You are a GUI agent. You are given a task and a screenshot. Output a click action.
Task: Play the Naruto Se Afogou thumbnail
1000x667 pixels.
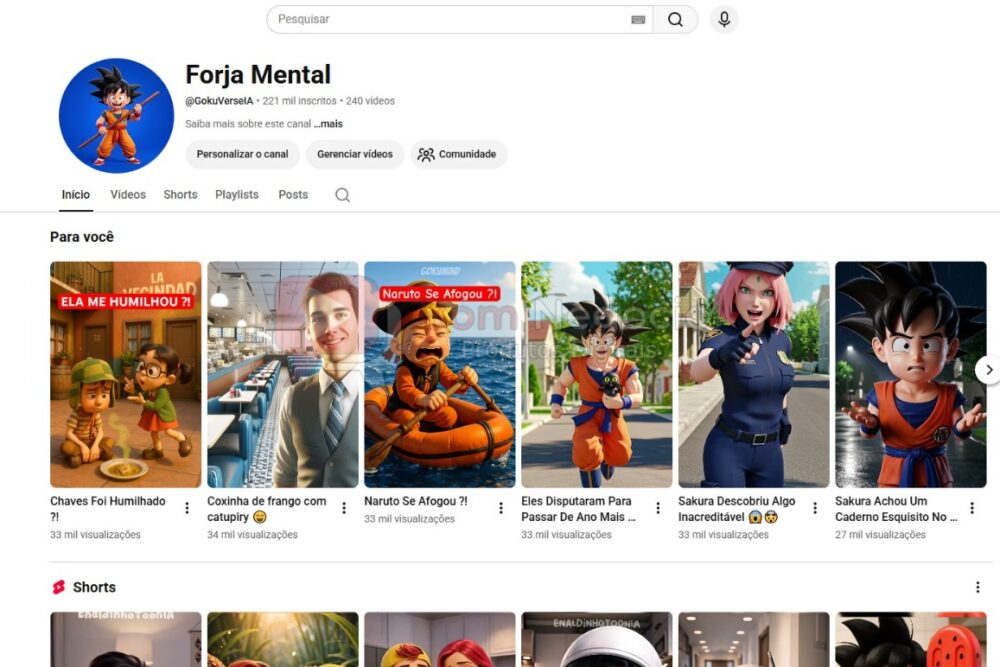pos(439,374)
